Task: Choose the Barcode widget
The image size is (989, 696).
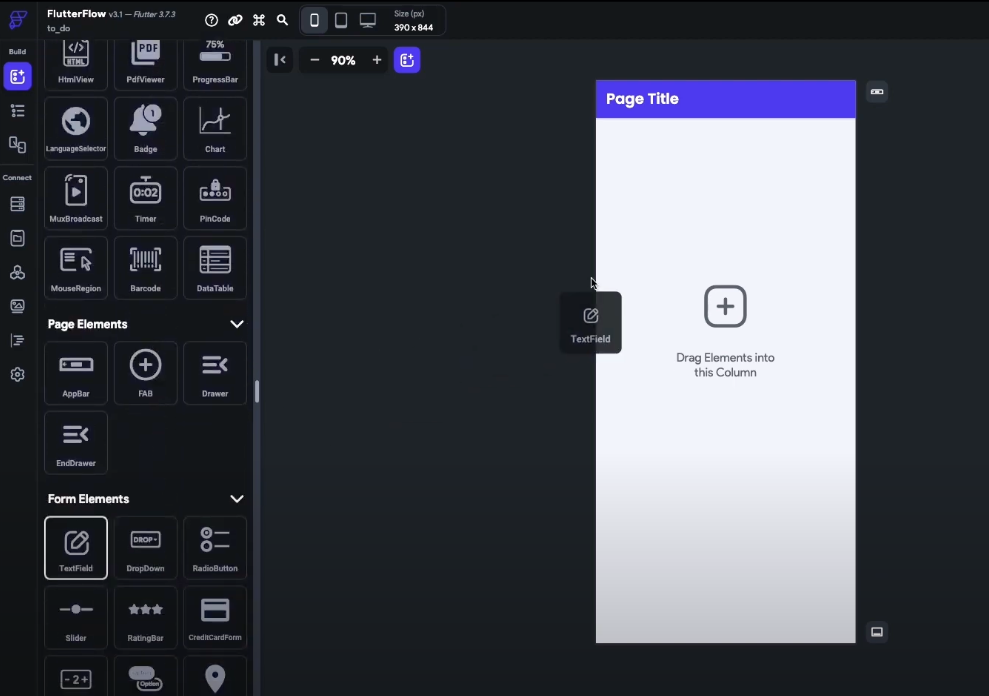Action: point(145,268)
